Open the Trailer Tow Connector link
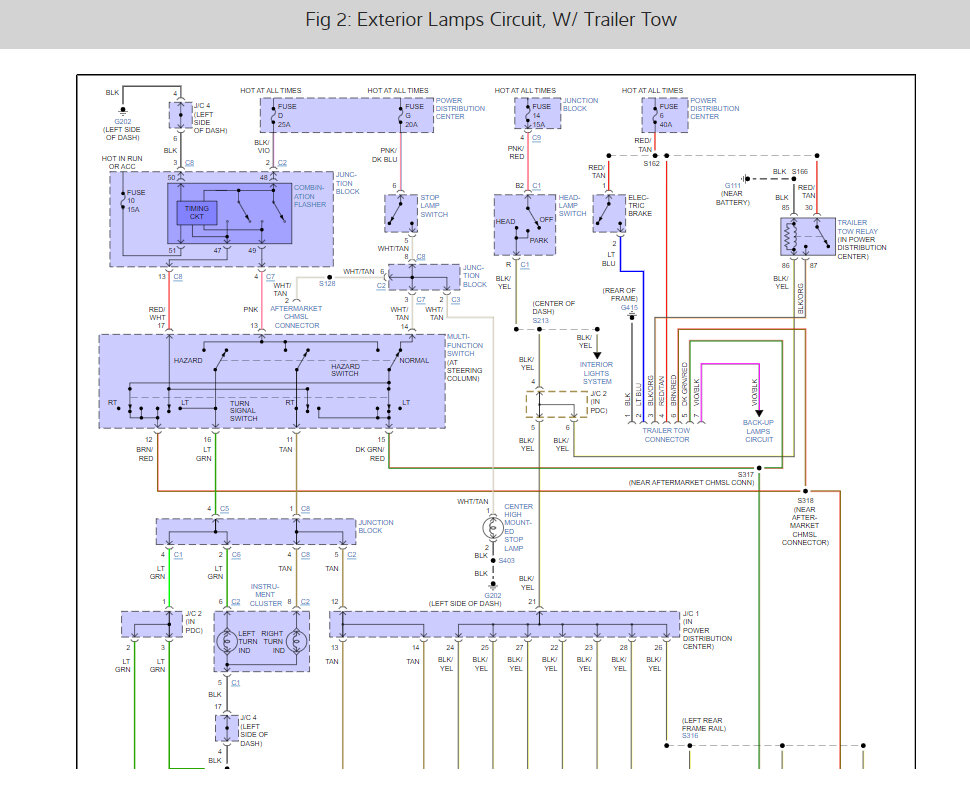Viewport: 970px width, 794px height. 666,435
